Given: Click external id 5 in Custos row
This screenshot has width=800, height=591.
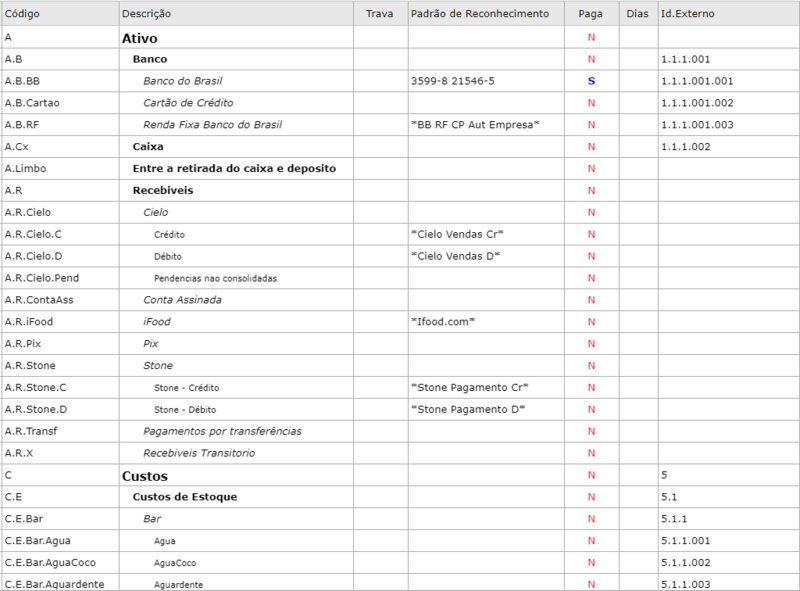Looking at the screenshot, I should click(x=664, y=475).
